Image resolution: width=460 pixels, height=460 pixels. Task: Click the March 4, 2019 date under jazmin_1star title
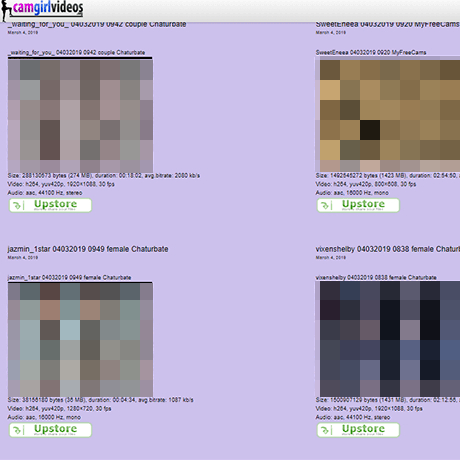(23, 257)
